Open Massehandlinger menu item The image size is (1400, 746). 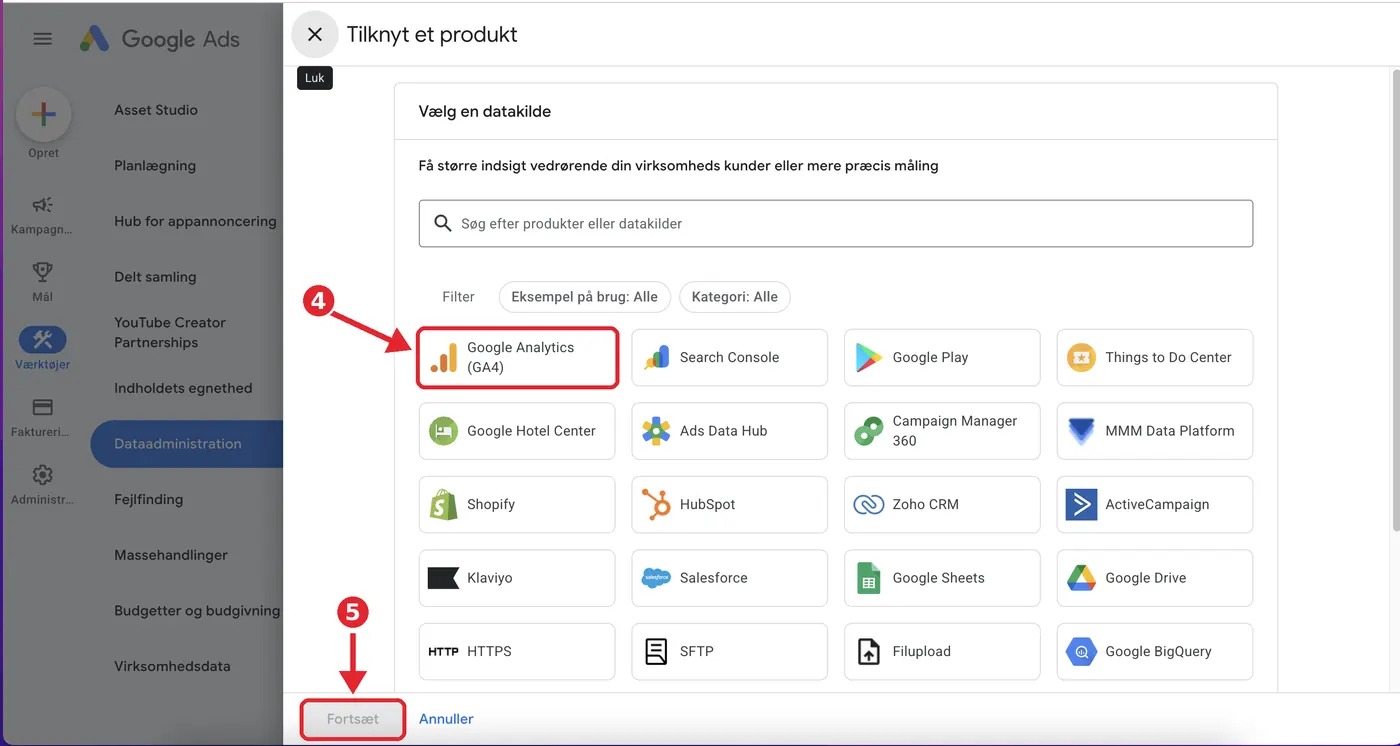pyautogui.click(x=171, y=555)
